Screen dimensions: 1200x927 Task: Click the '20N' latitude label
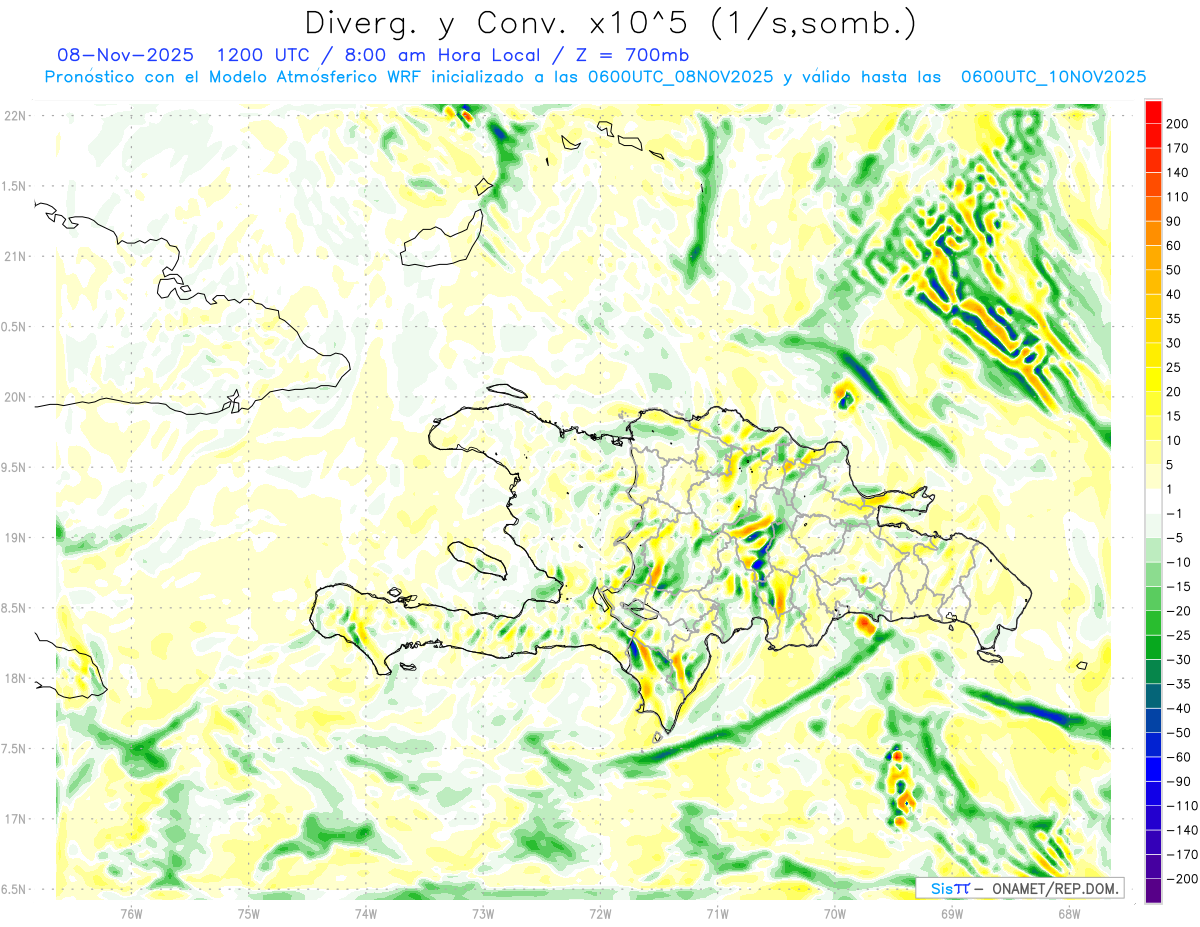(16, 397)
